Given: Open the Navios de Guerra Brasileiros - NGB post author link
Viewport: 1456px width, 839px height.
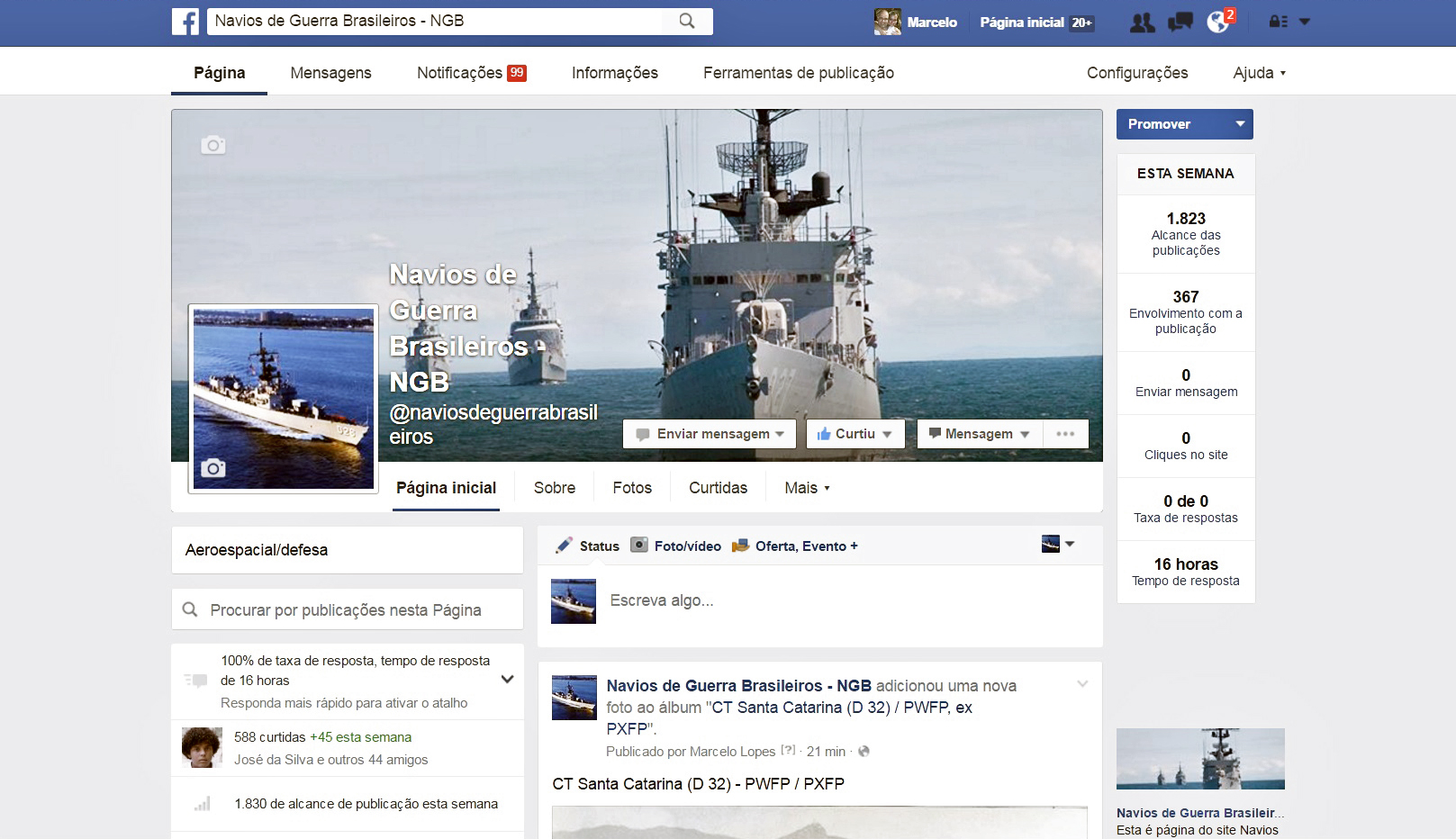Looking at the screenshot, I should [x=739, y=686].
